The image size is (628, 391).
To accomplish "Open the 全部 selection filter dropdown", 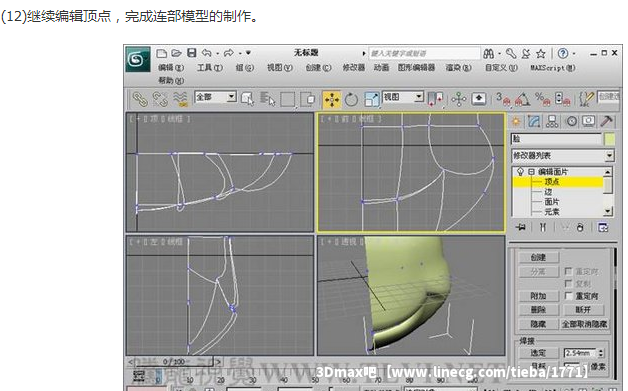I will click(x=215, y=97).
